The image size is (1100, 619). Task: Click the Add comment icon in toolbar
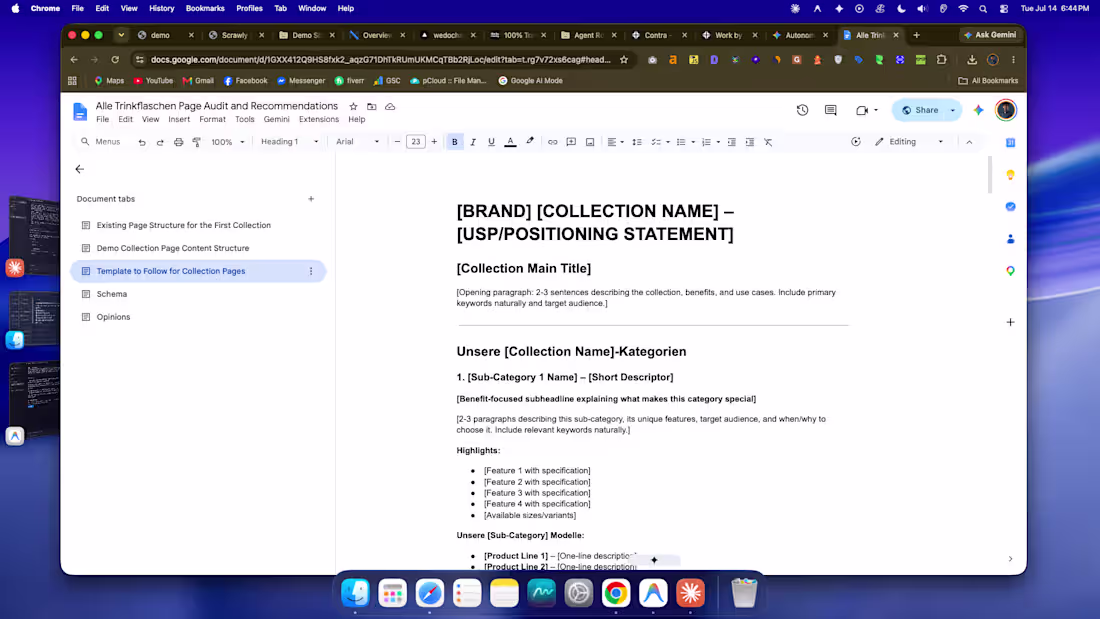pyautogui.click(x=571, y=142)
